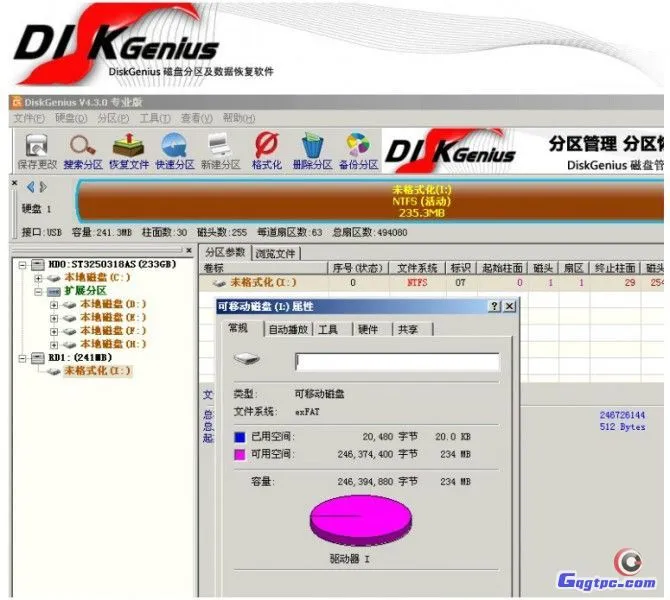
Task: Click the help ? button in properties dialog
Action: (x=494, y=306)
